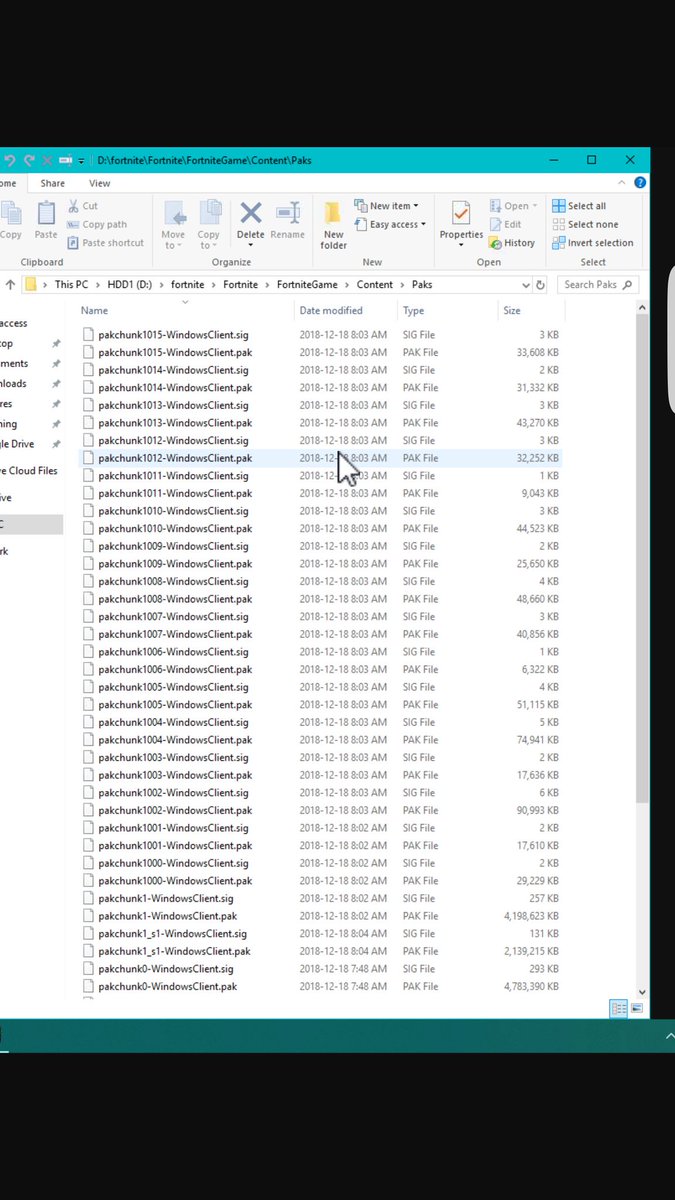Click the Paste shortcut button
675x1200 pixels.
tap(106, 243)
